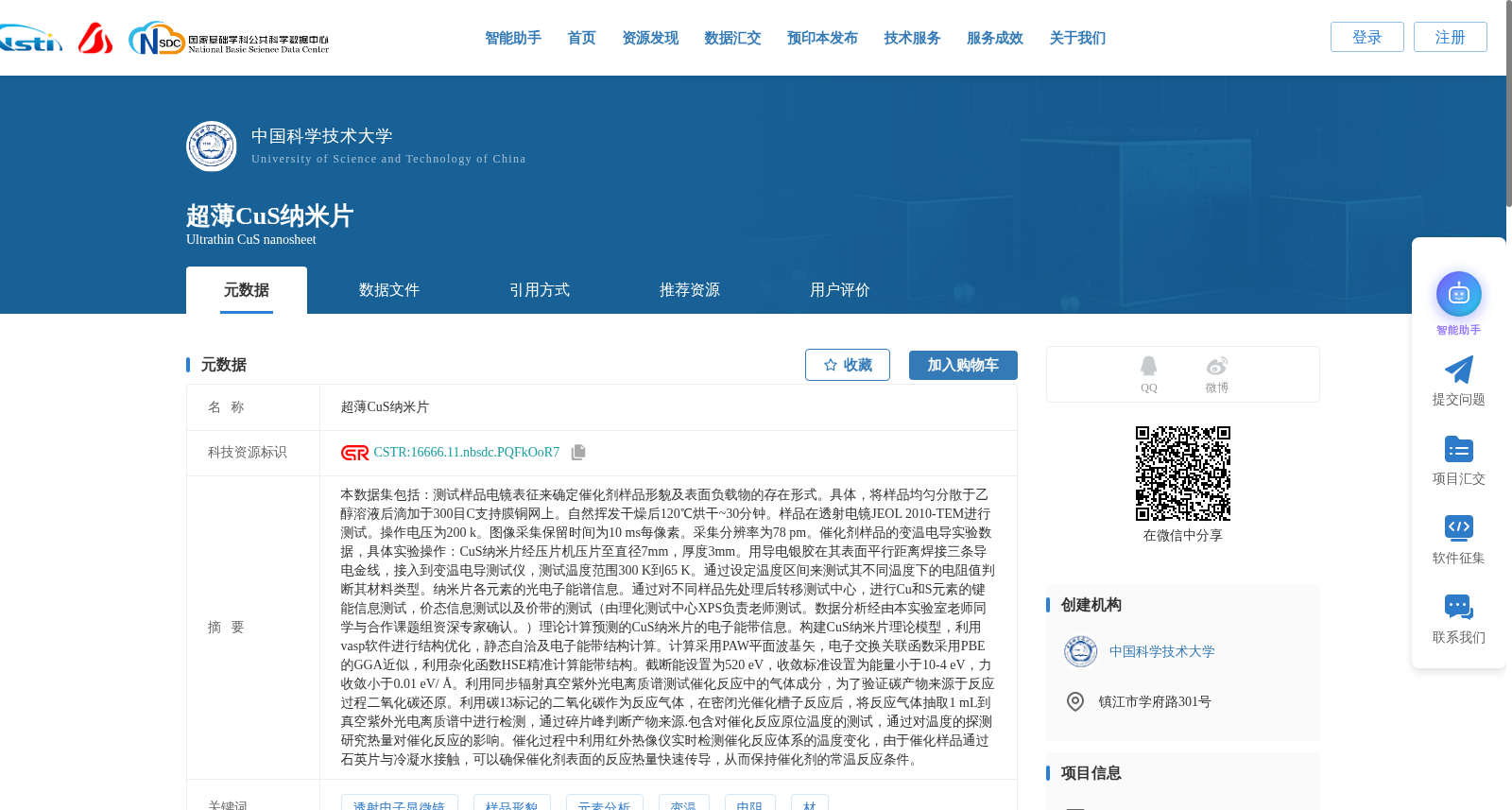Click the NSTI logo in header
This screenshot has width=1512, height=810.
click(30, 39)
